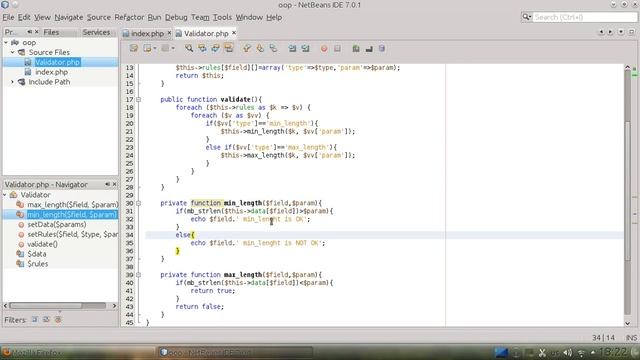Stop Macro Recording with square icon
Image resolution: width=640 pixels, height=360 pixels.
tap(337, 49)
